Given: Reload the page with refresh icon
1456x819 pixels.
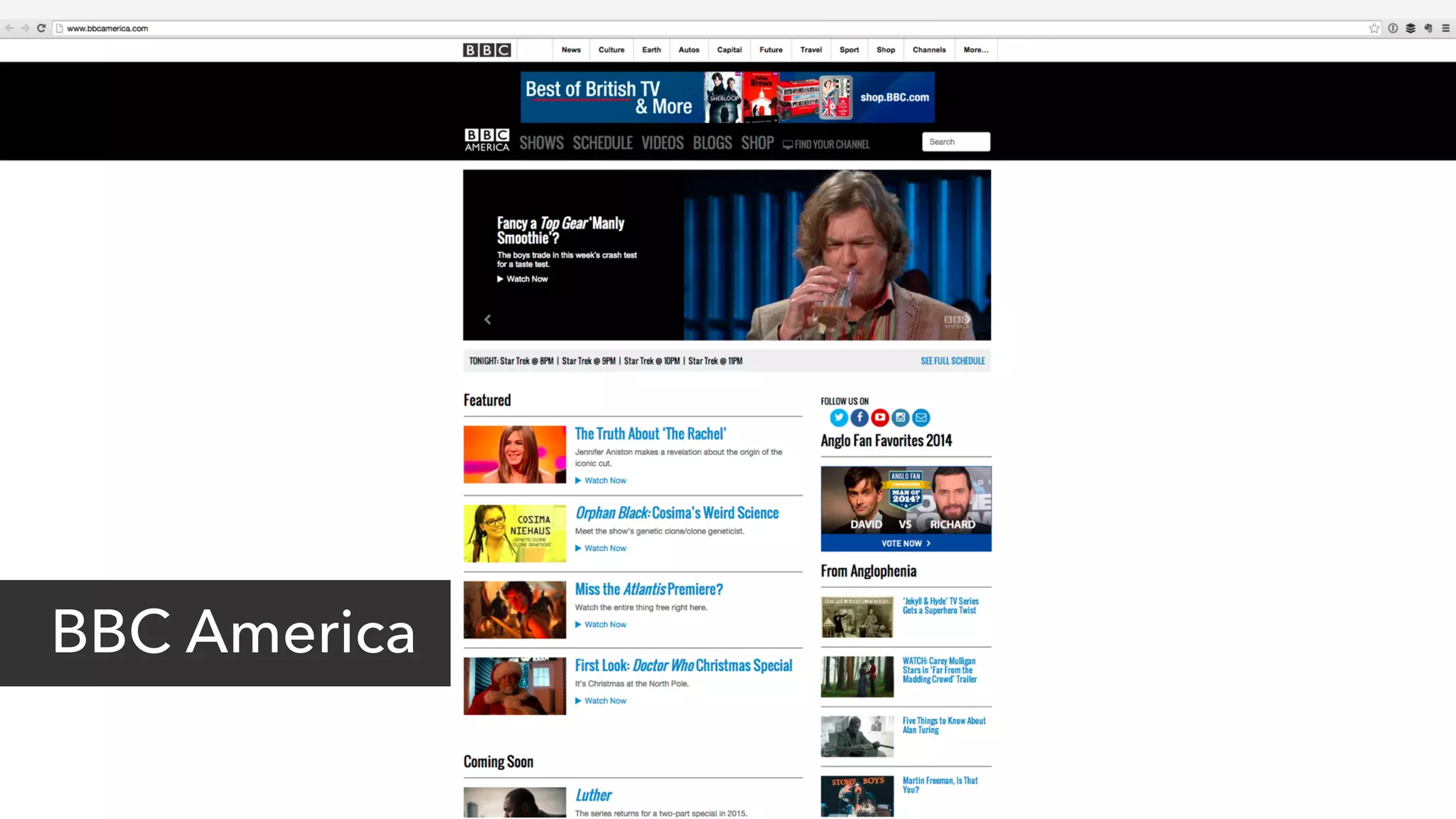Looking at the screenshot, I should 41,28.
